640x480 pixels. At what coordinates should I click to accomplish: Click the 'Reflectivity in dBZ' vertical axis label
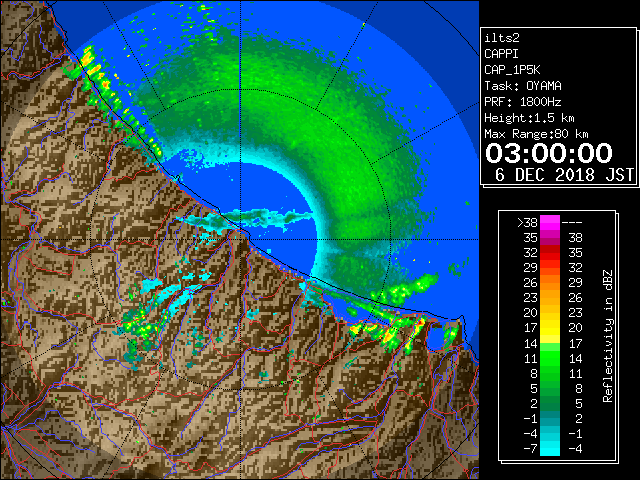(608, 336)
